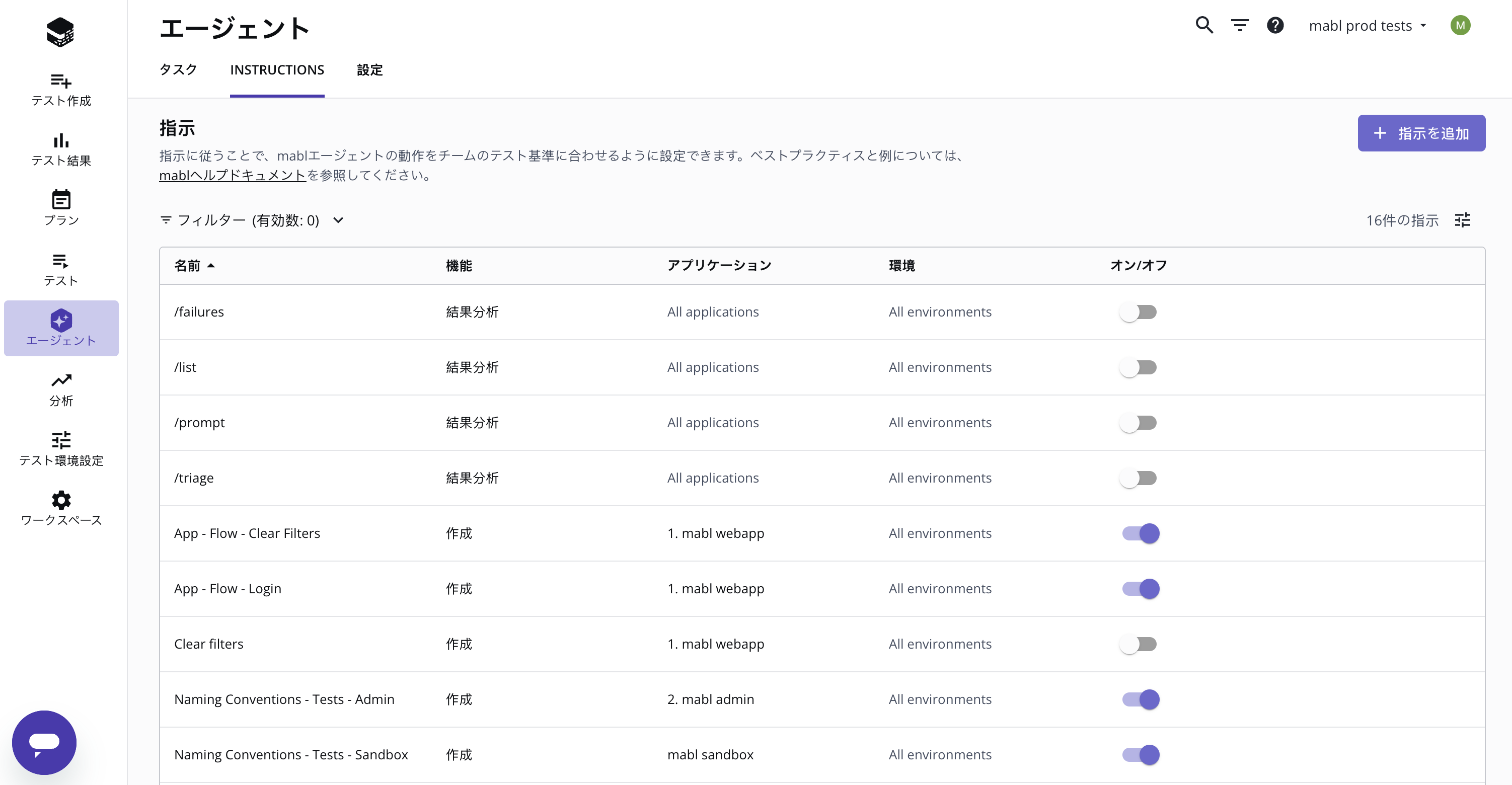1512x785 pixels.
Task: Disable App - Flow - Clear Filters toggle
Action: (x=1141, y=533)
